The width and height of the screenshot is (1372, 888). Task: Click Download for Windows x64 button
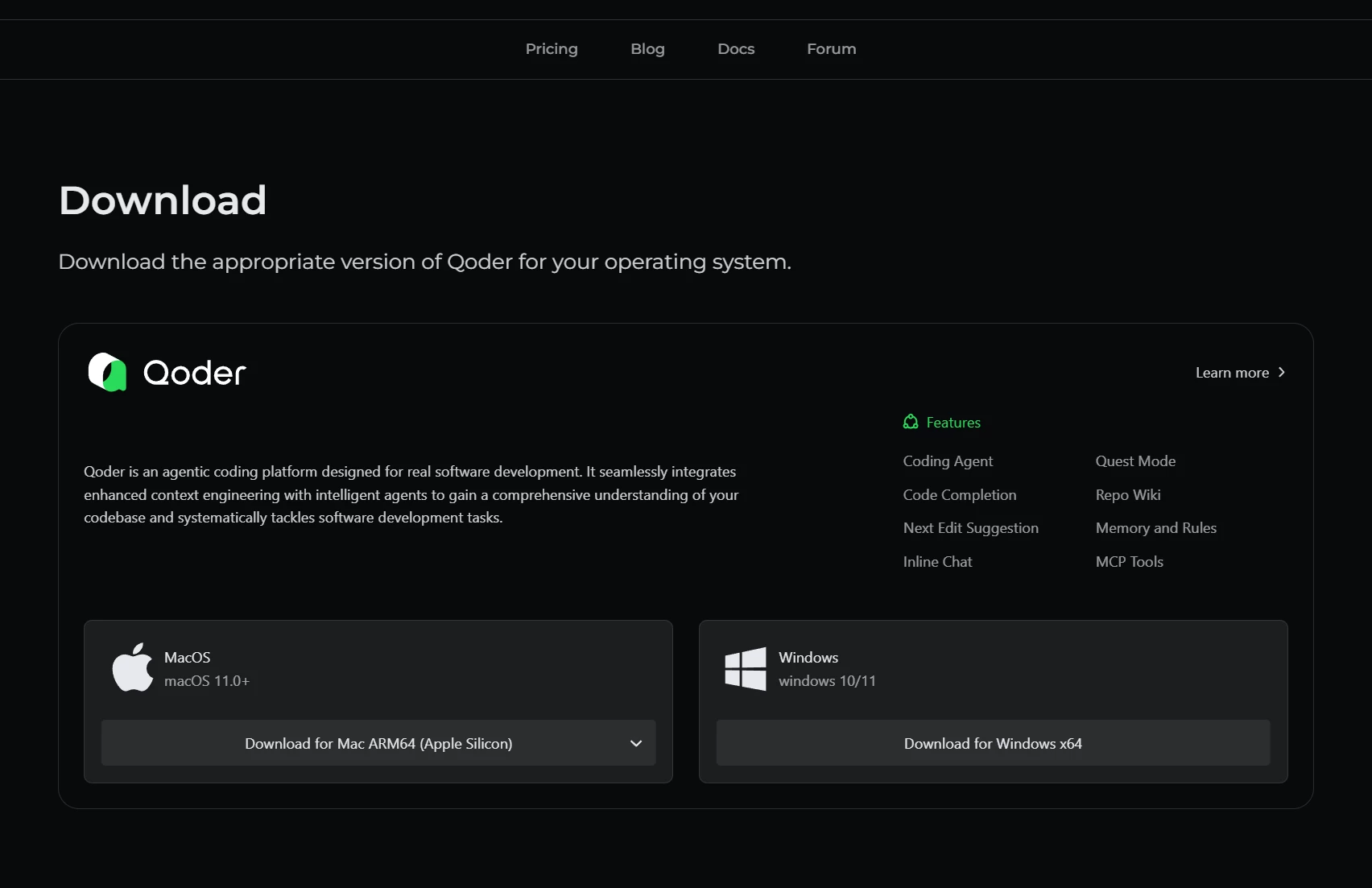(x=993, y=743)
